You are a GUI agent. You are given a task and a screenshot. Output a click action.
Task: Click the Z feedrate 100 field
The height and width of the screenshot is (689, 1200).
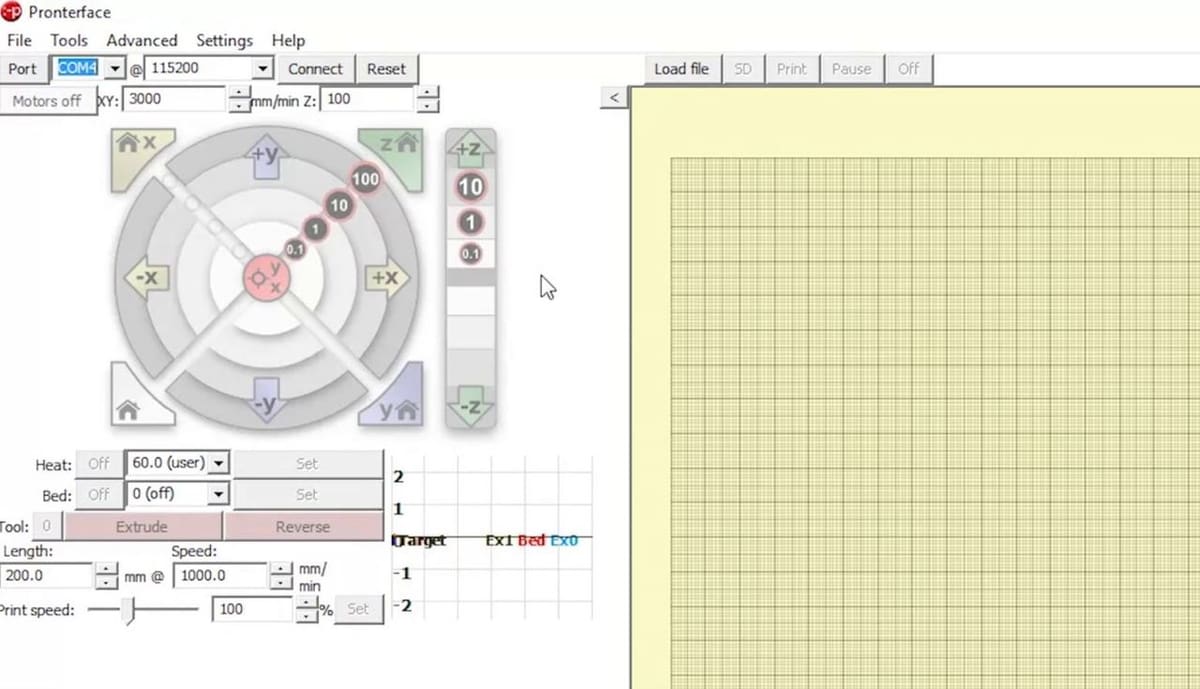[x=367, y=99]
